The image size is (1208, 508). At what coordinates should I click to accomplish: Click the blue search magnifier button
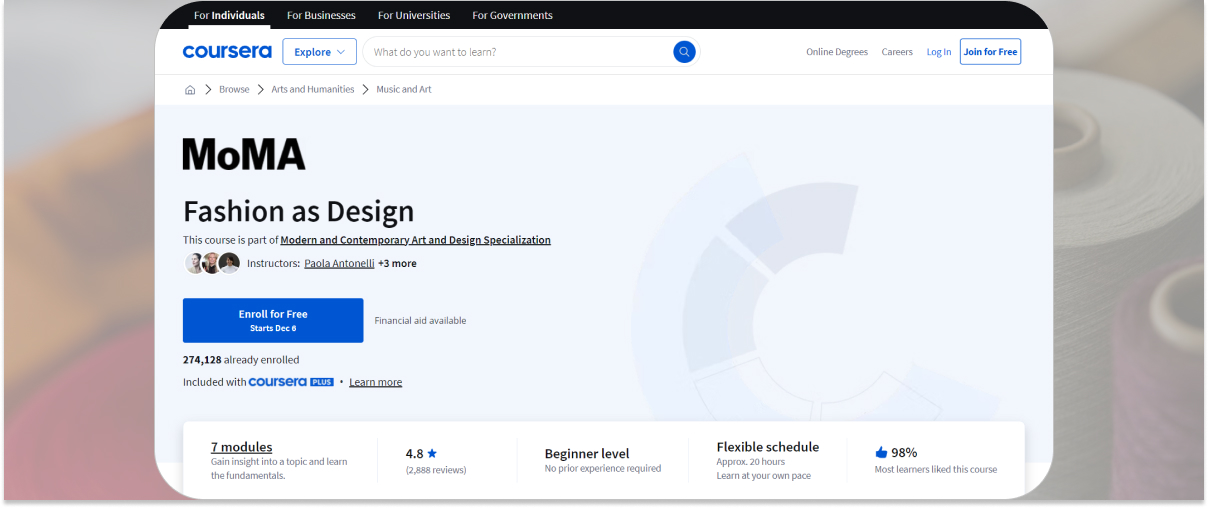coord(684,52)
